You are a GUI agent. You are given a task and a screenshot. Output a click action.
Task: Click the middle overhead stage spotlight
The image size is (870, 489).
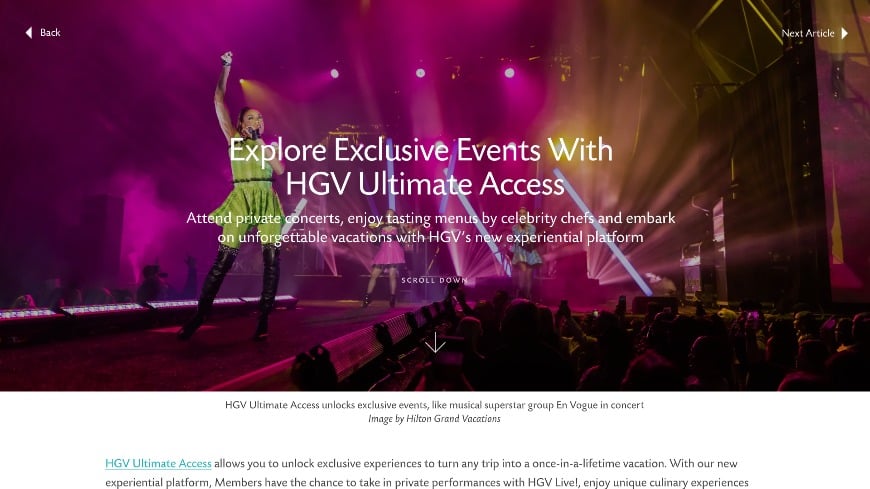pos(421,73)
